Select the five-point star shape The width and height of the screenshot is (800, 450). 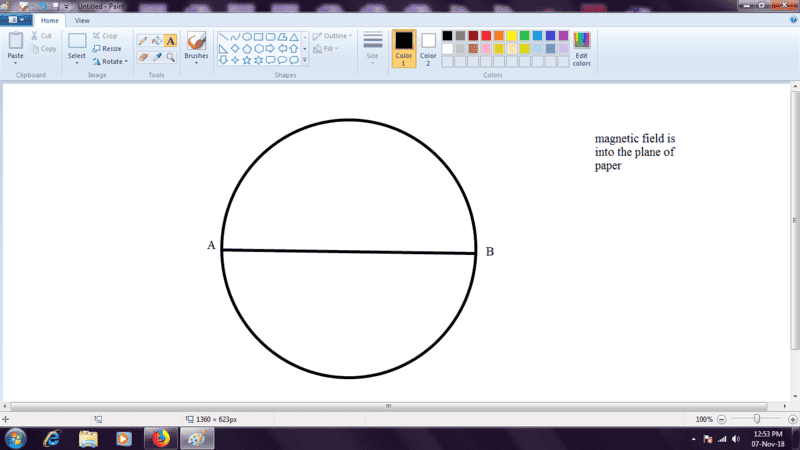coord(246,59)
